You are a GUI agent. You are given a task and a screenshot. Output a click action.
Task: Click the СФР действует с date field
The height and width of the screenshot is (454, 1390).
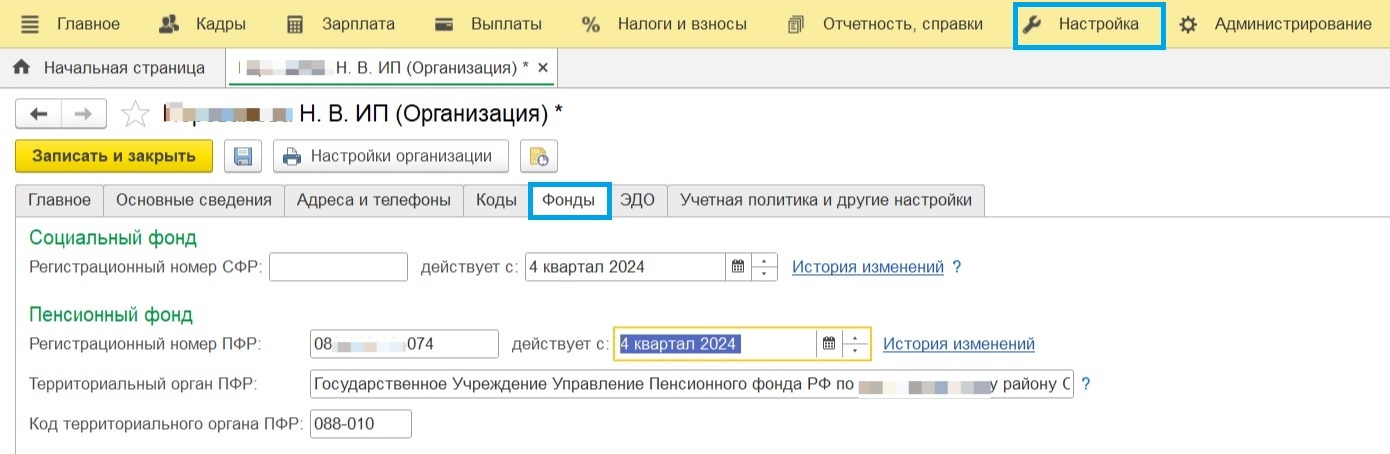(x=625, y=267)
